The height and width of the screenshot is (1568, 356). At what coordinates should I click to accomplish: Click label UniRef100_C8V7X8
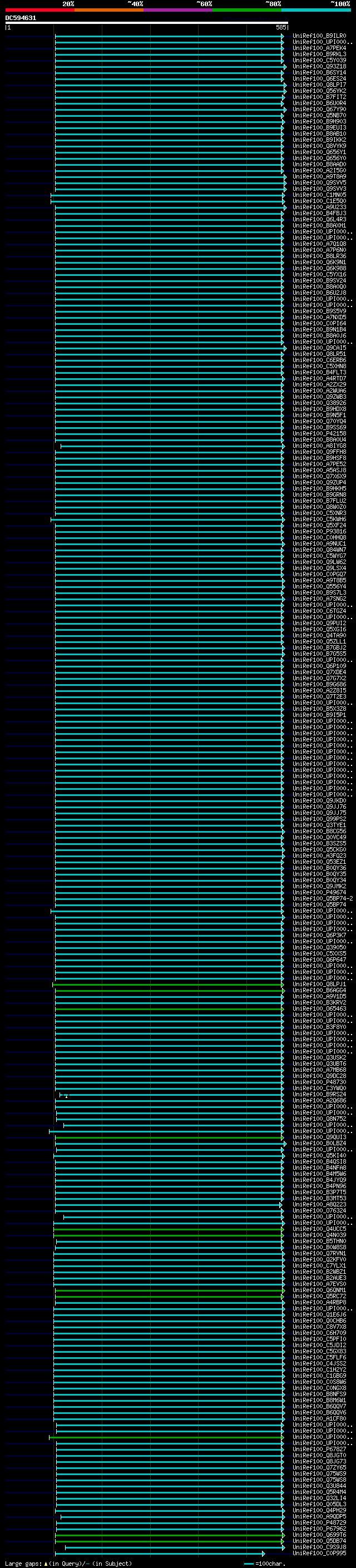pyautogui.click(x=319, y=1327)
